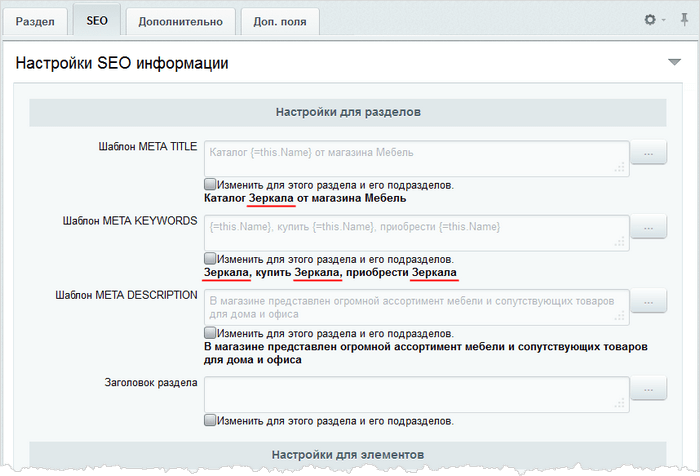Open the template menu for META TITLE
Viewport: 700px width, 476px height.
click(650, 153)
